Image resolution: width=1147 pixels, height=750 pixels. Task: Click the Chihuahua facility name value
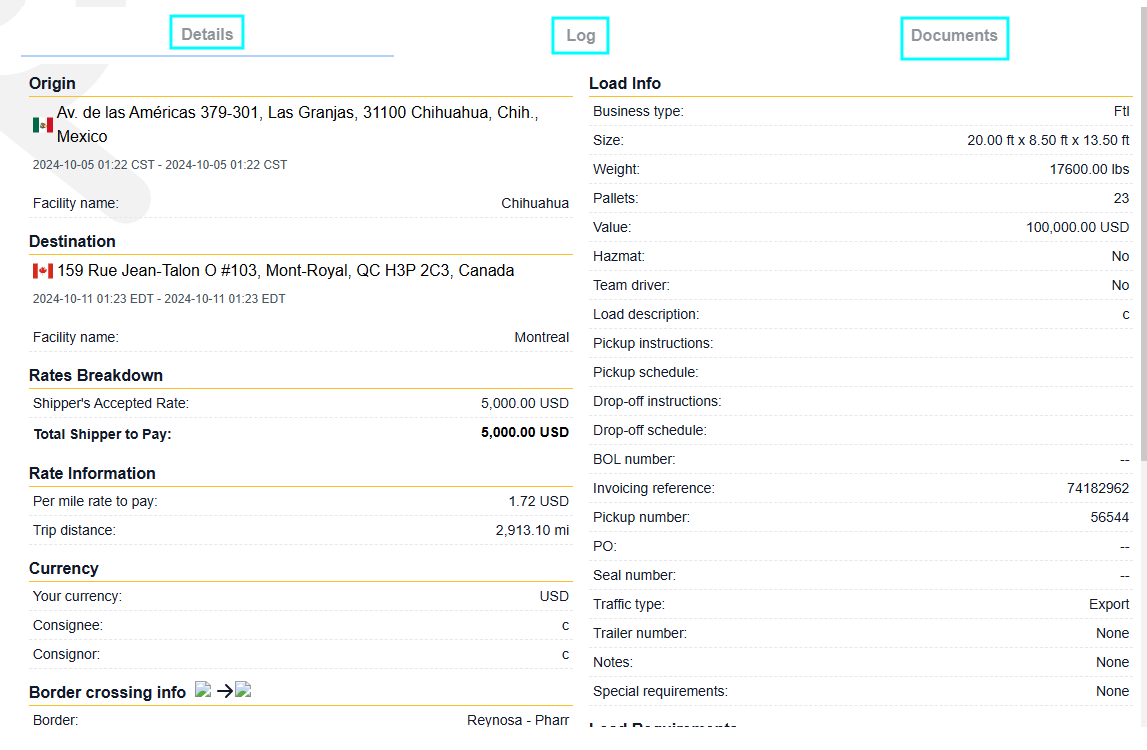[x=535, y=203]
